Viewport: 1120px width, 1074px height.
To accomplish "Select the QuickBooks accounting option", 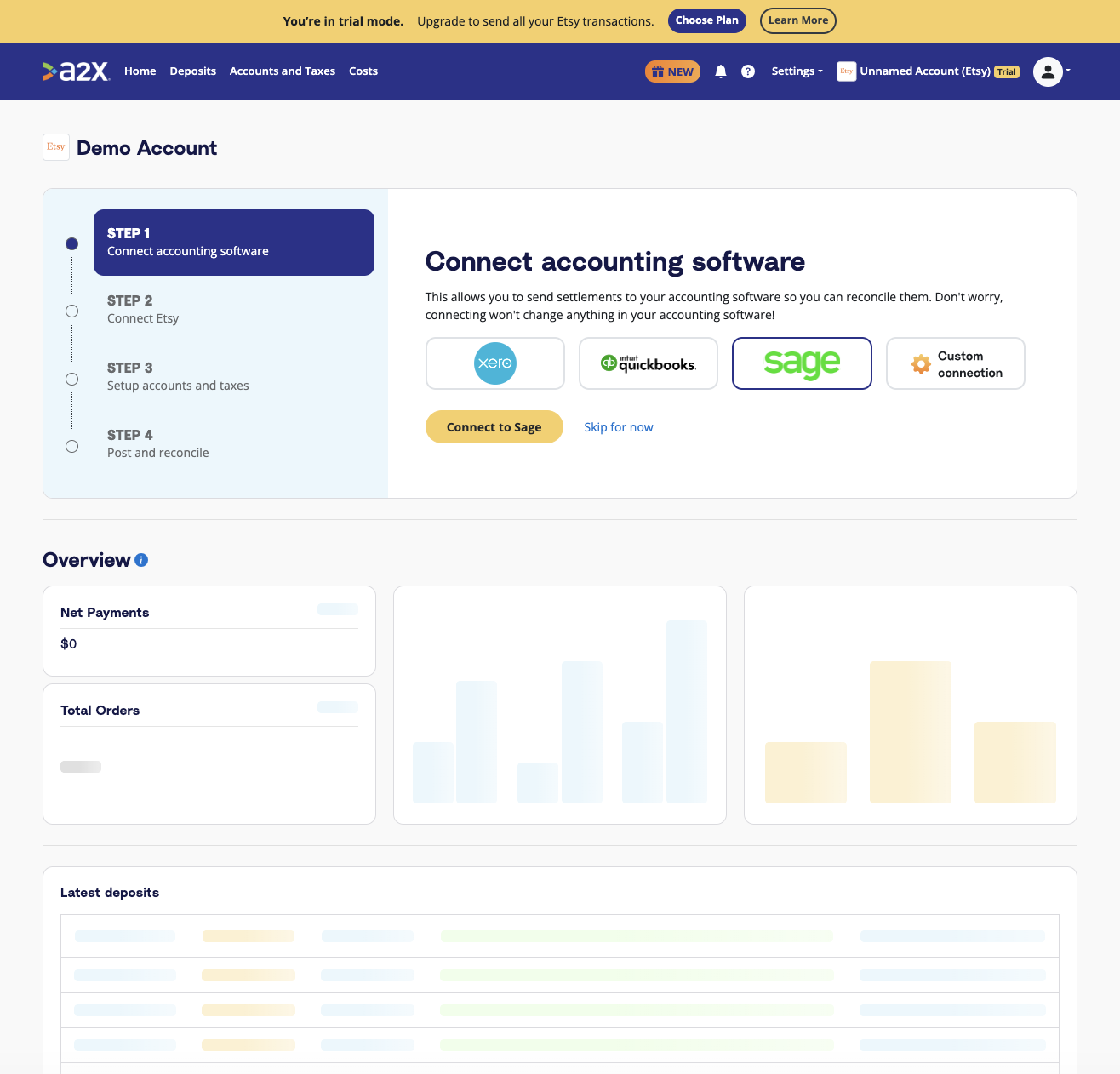I will point(649,363).
